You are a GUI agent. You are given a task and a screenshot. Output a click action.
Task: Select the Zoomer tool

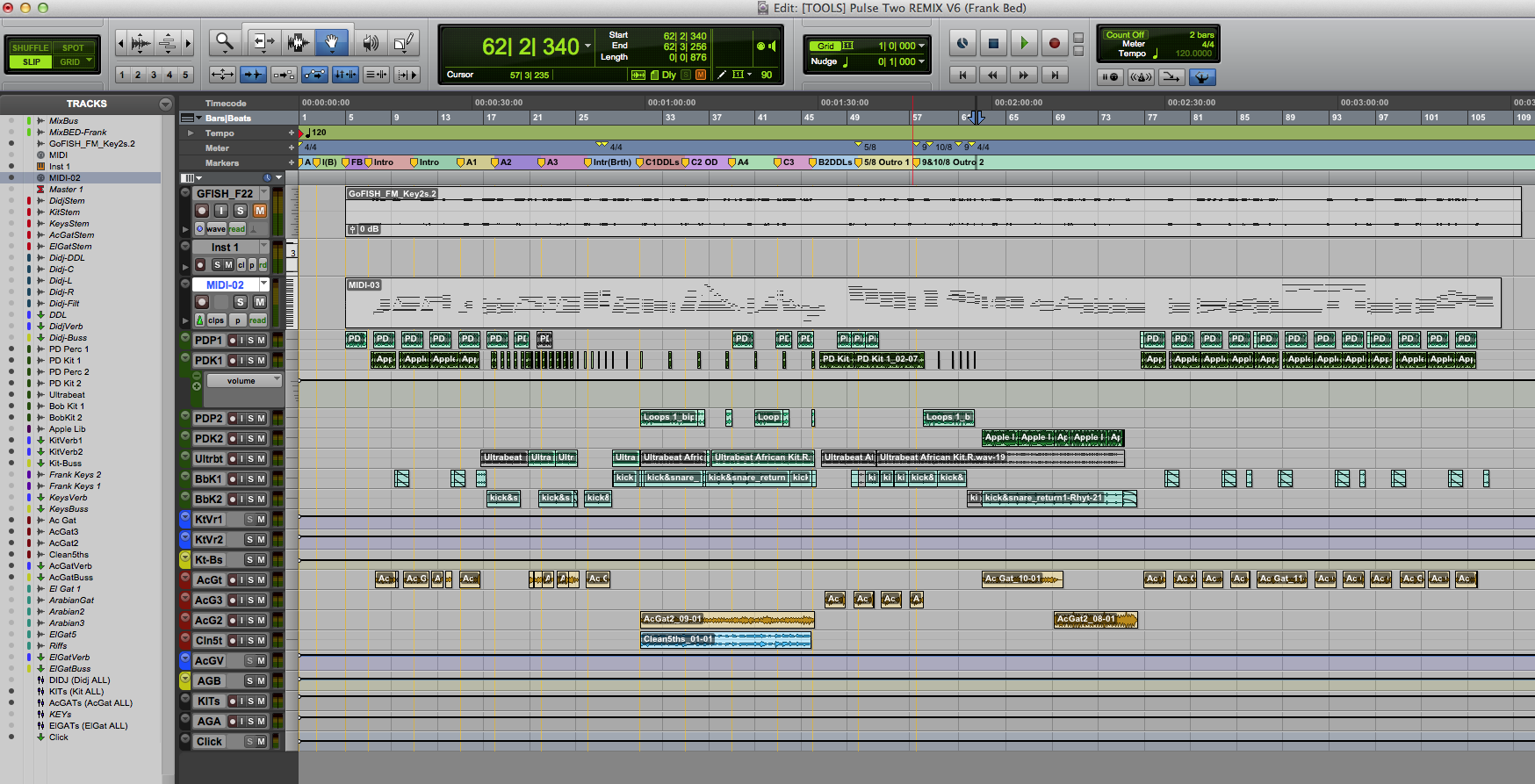(x=225, y=42)
